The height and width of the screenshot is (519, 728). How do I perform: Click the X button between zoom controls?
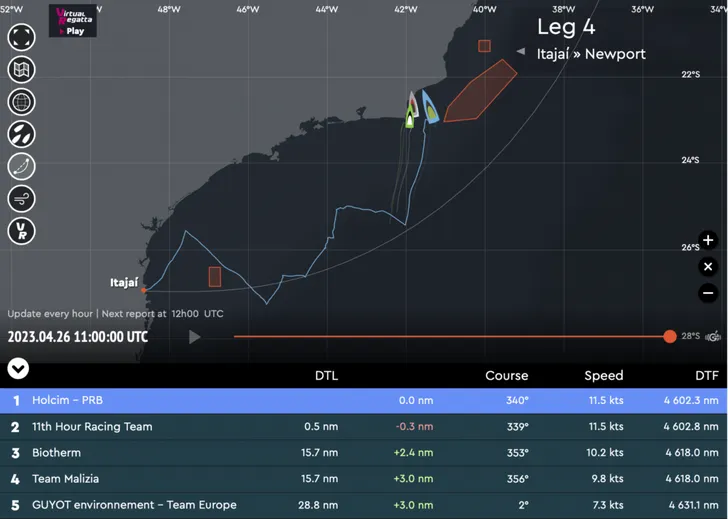click(708, 267)
